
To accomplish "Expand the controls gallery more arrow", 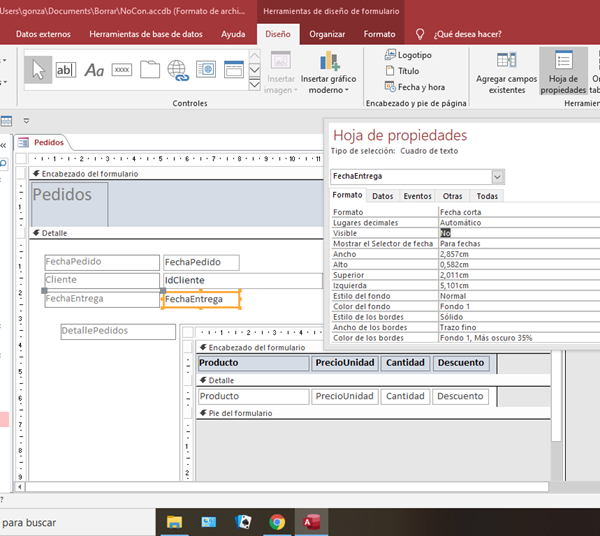I will (254, 84).
